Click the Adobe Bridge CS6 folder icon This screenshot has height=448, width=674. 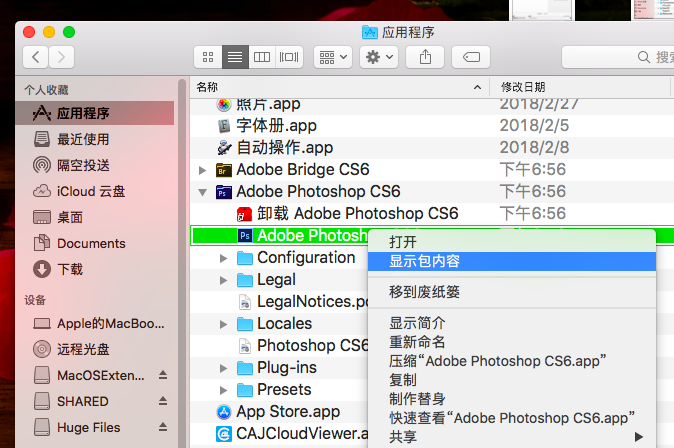[x=223, y=170]
